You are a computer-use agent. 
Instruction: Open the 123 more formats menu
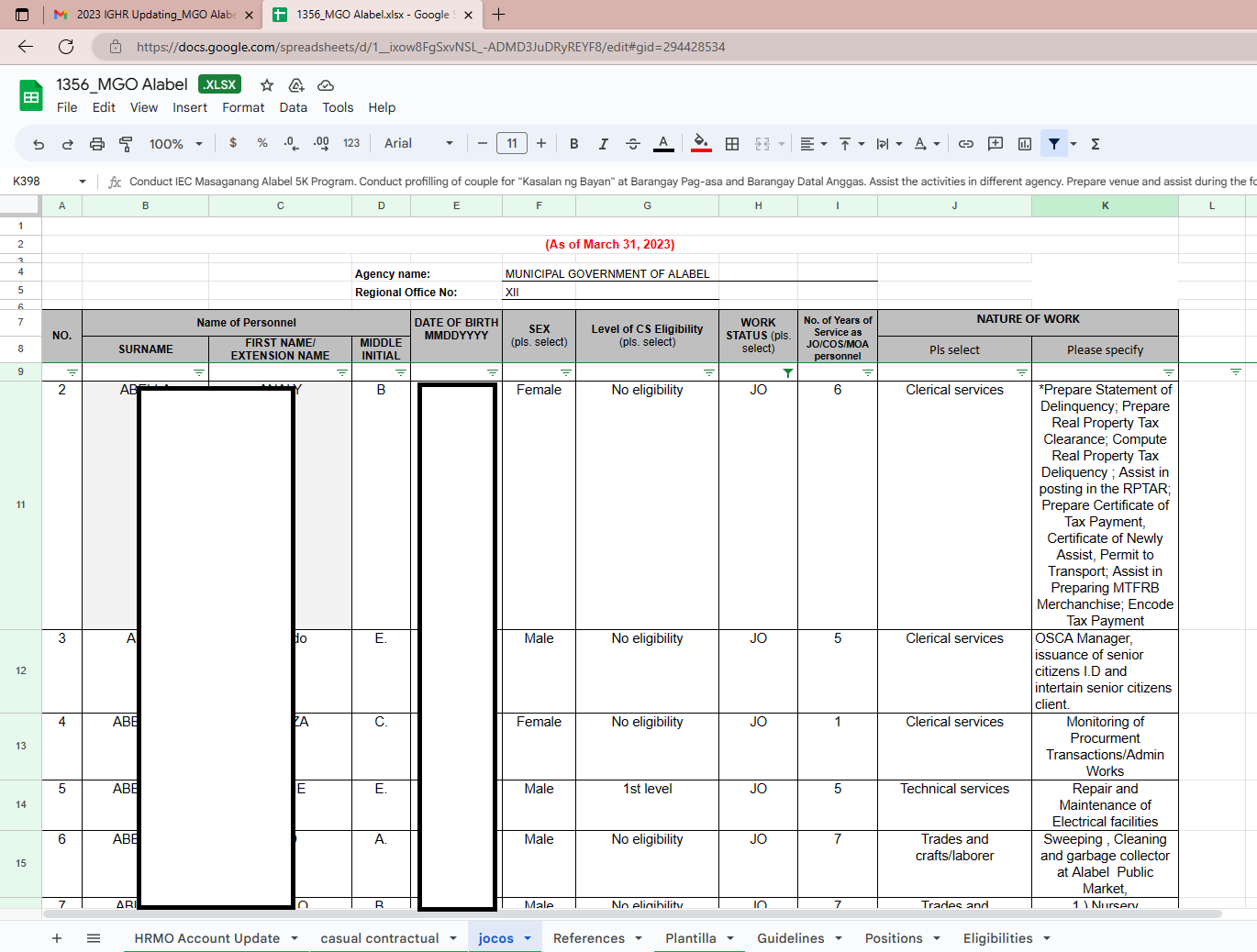tap(351, 143)
